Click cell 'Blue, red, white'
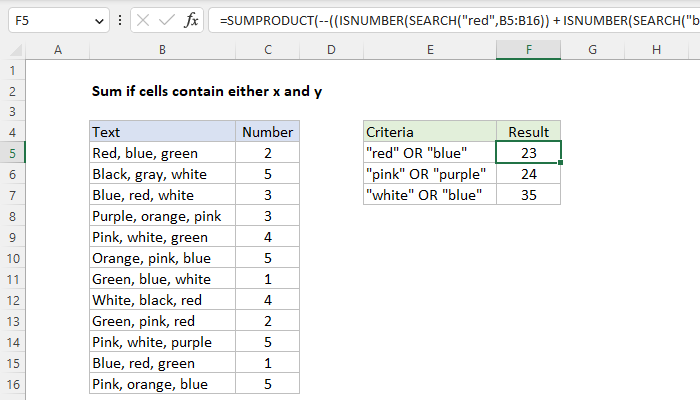700x400 pixels. [x=162, y=195]
